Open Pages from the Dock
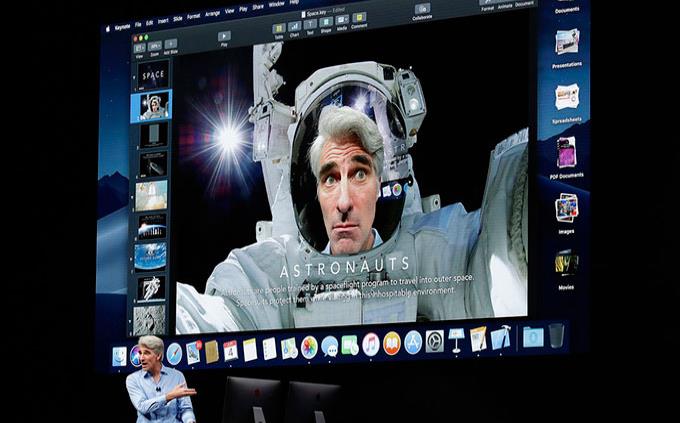 pos(478,338)
